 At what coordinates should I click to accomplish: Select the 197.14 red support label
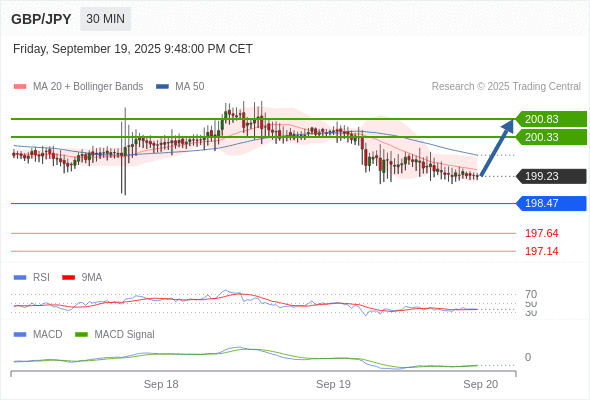coord(542,251)
